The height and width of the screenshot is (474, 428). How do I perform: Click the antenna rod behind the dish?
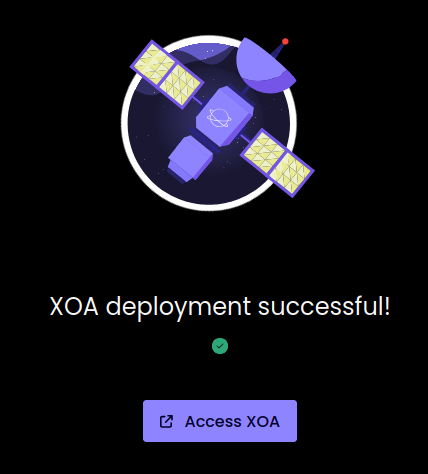pyautogui.click(x=279, y=51)
